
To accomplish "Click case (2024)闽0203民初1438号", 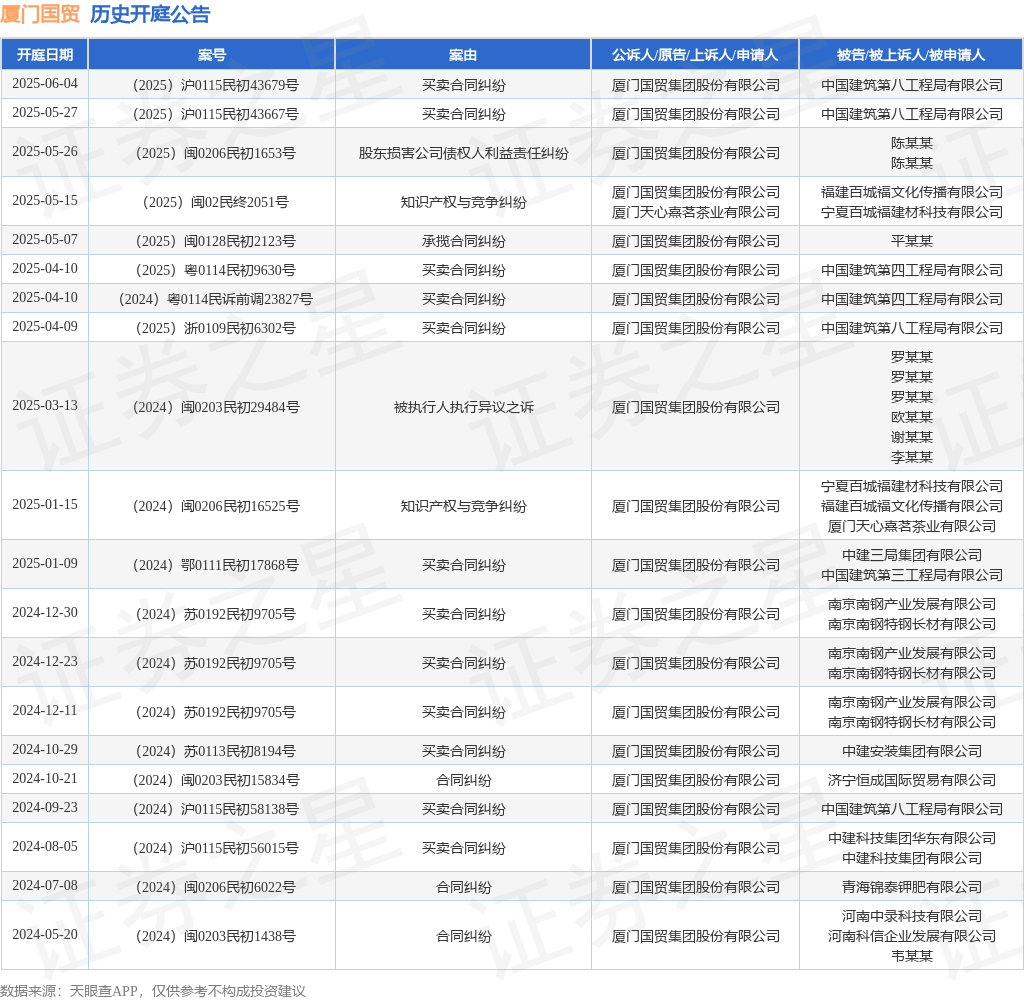I will click(x=216, y=937).
